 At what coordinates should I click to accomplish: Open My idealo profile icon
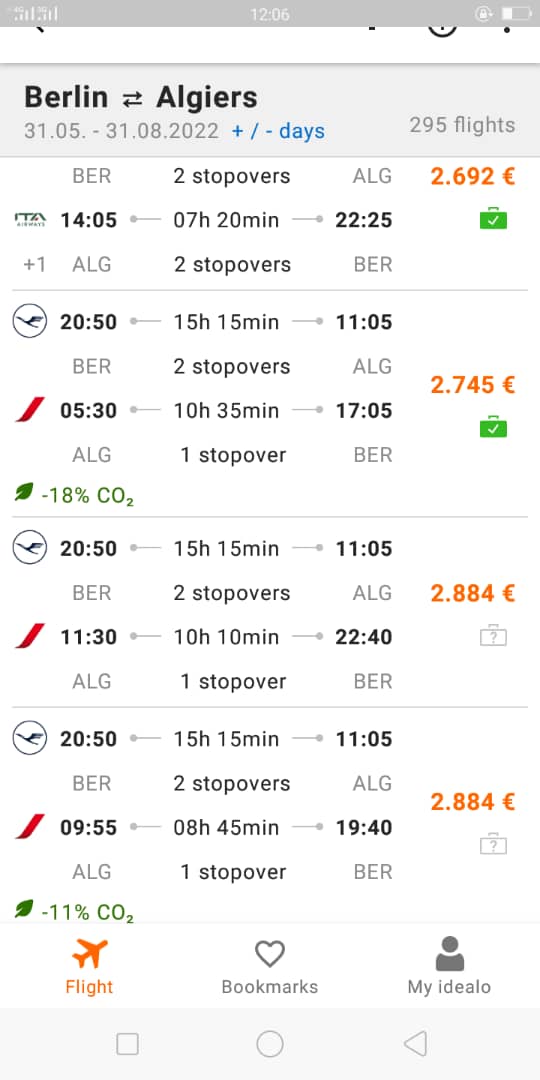coord(450,954)
